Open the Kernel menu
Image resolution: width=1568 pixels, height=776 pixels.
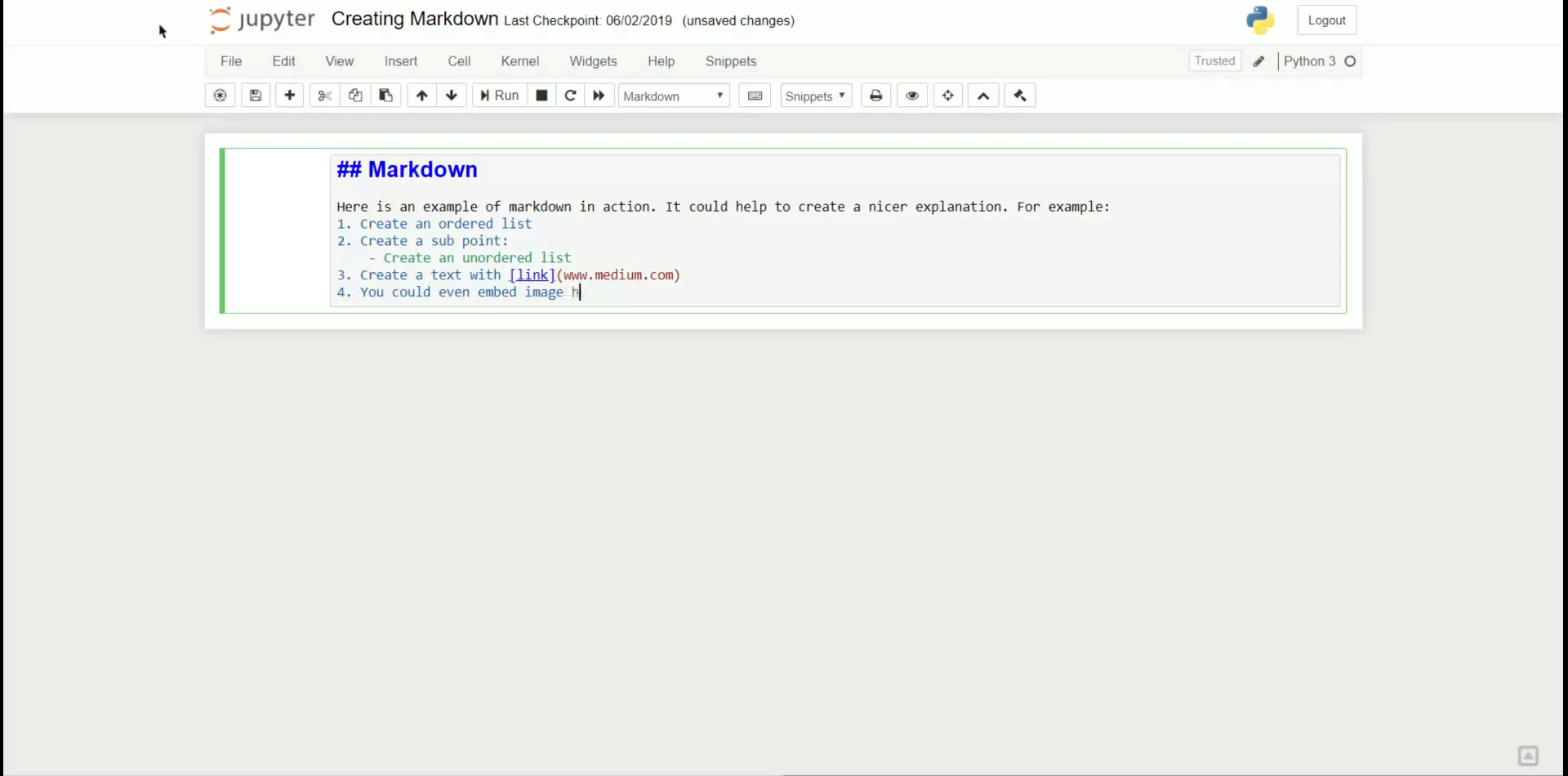[x=520, y=60]
